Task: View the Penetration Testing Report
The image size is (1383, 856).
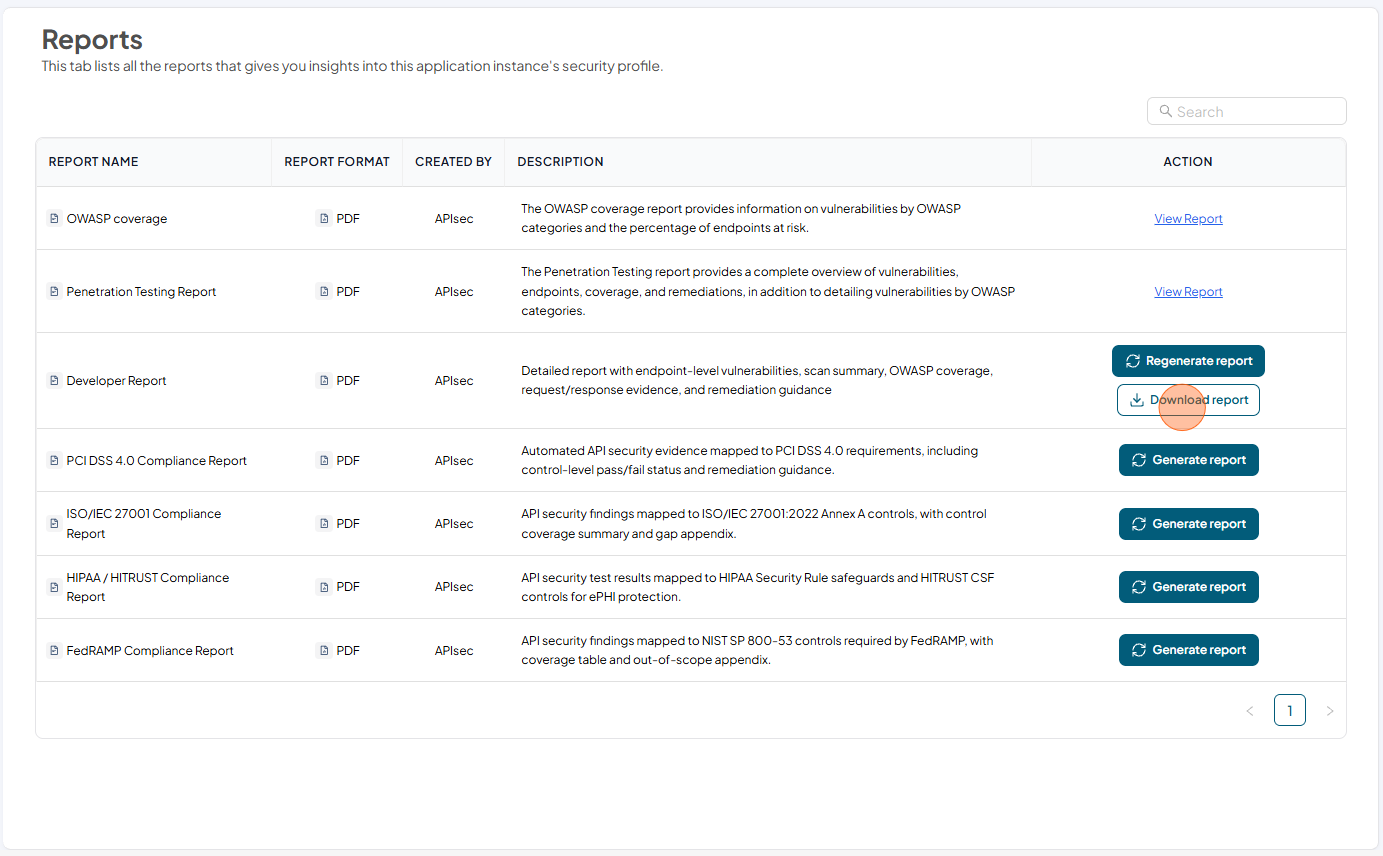Action: tap(1188, 291)
